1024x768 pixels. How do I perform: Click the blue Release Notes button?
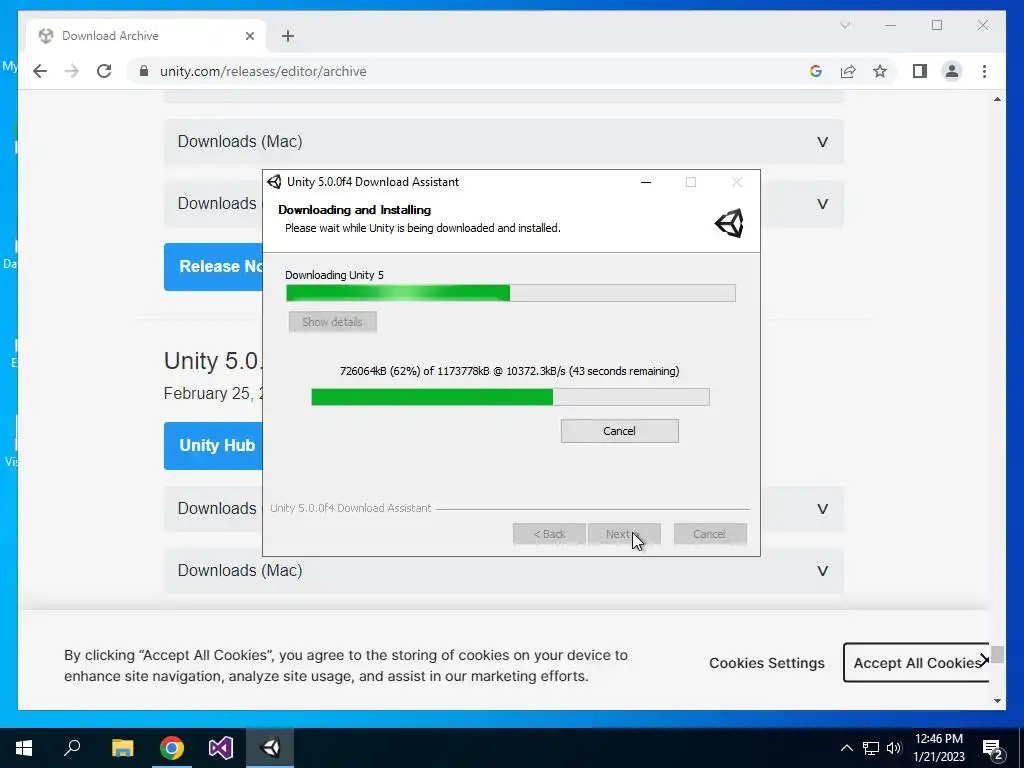(x=213, y=266)
